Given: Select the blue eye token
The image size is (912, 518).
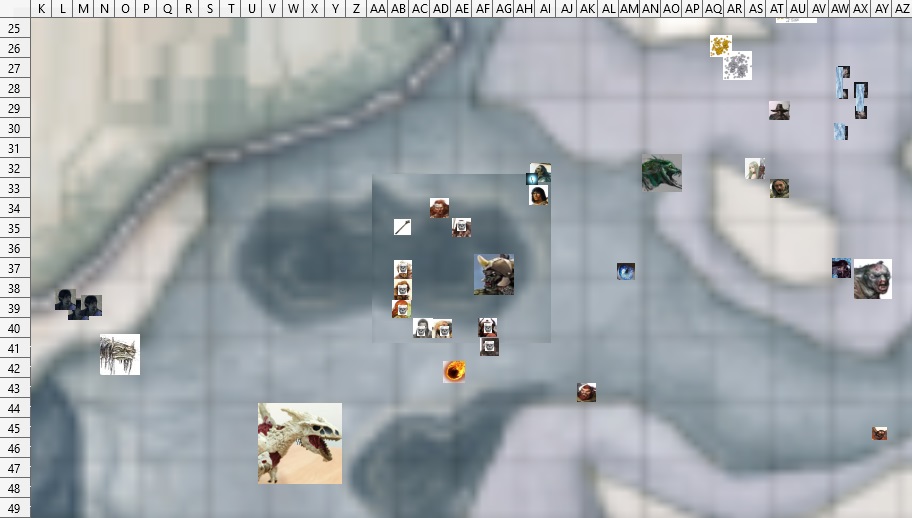Looking at the screenshot, I should pyautogui.click(x=626, y=271).
